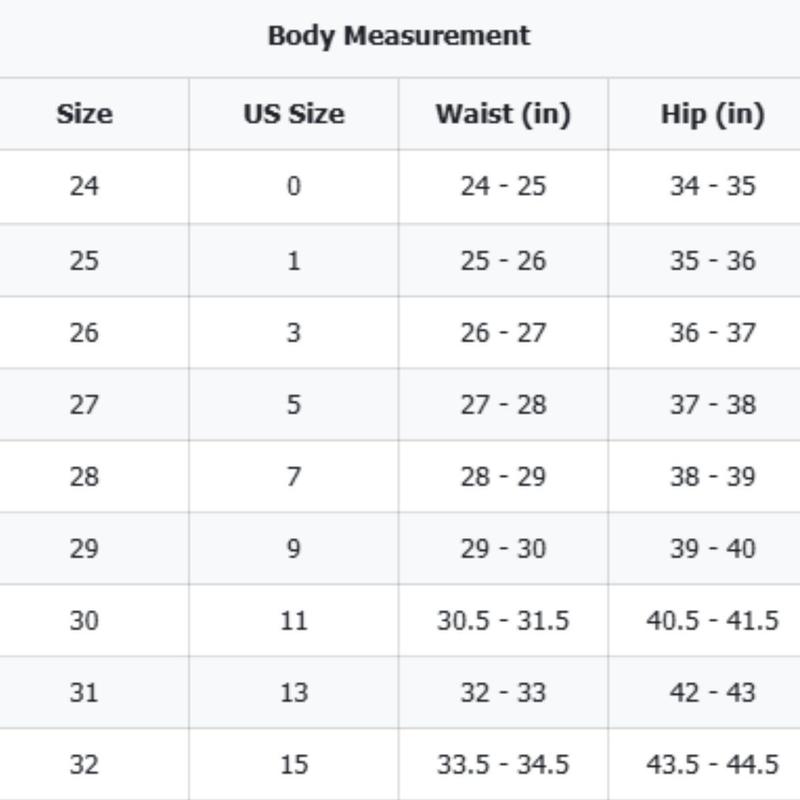The height and width of the screenshot is (800, 800).
Task: Click the 33.5 - 34.5 waist cell
Action: [x=503, y=764]
